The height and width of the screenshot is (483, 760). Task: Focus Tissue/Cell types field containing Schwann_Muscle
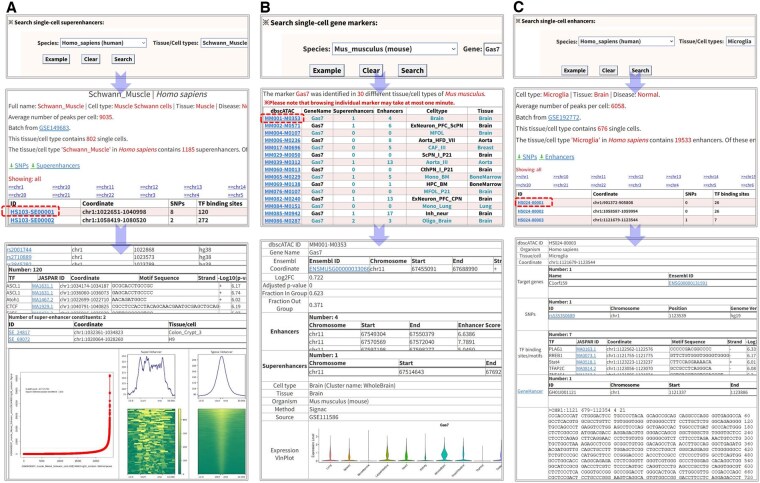(x=224, y=43)
